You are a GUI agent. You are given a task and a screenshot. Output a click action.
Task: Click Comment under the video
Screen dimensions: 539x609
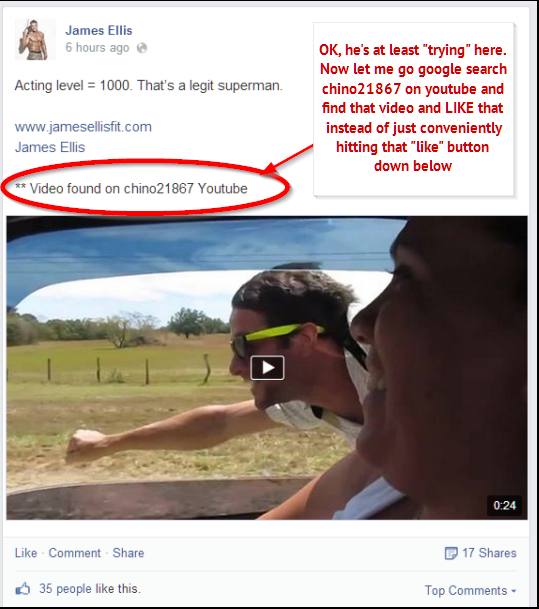point(74,553)
